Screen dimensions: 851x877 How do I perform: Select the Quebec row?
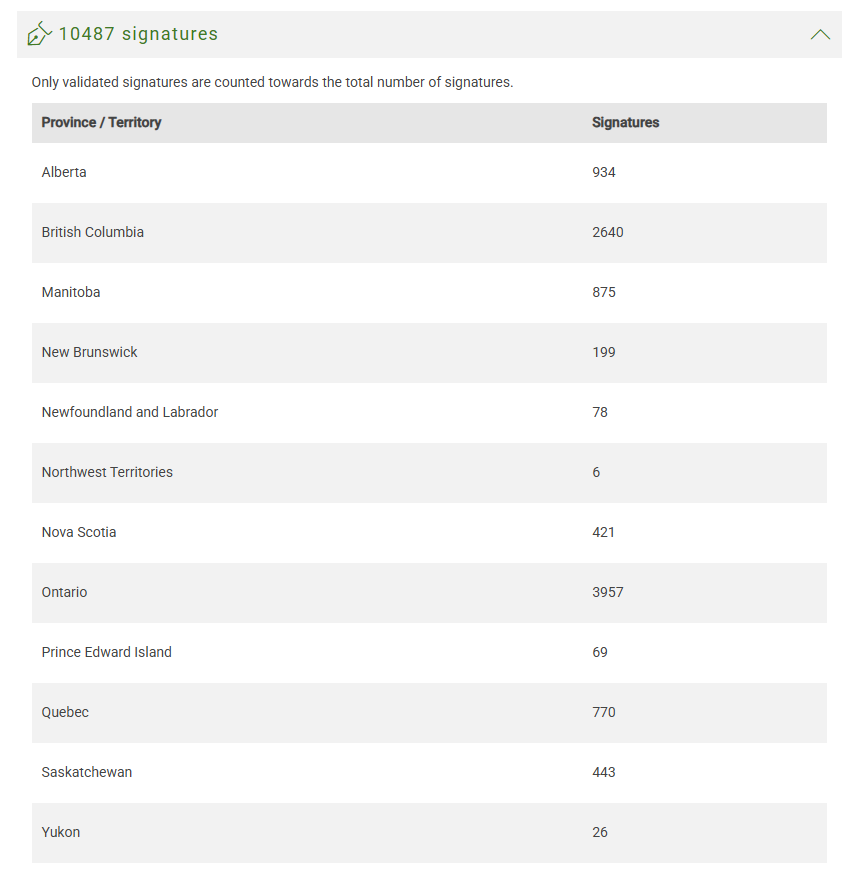pyautogui.click(x=65, y=712)
